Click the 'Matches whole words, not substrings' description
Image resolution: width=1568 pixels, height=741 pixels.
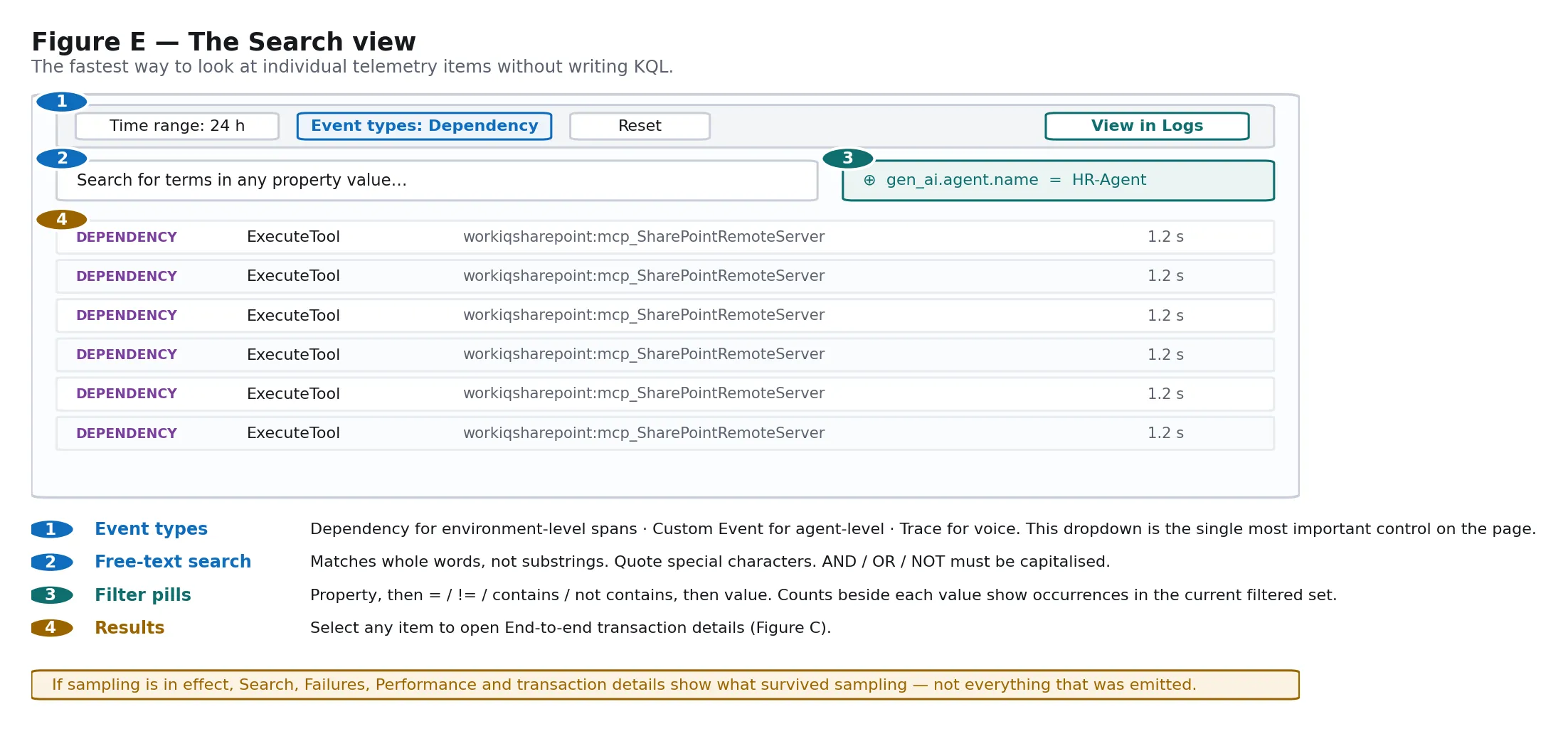(x=710, y=562)
